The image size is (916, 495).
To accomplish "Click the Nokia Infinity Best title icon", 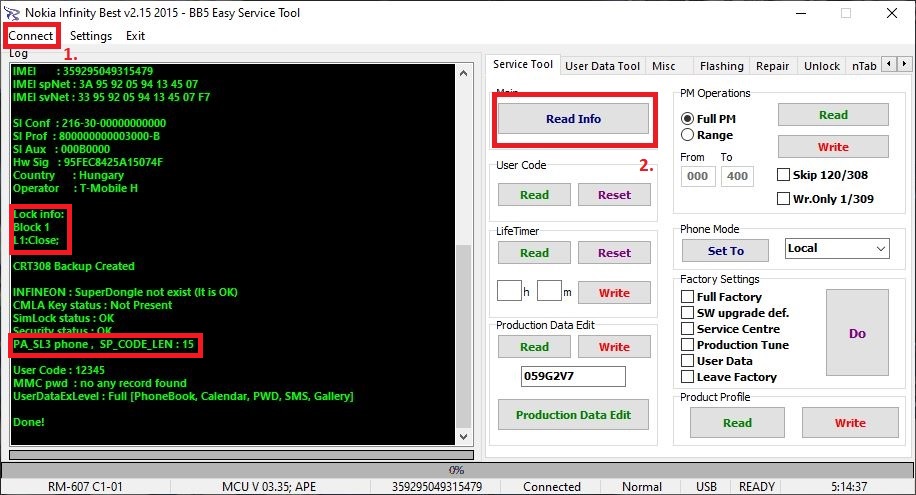I will (x=11, y=13).
